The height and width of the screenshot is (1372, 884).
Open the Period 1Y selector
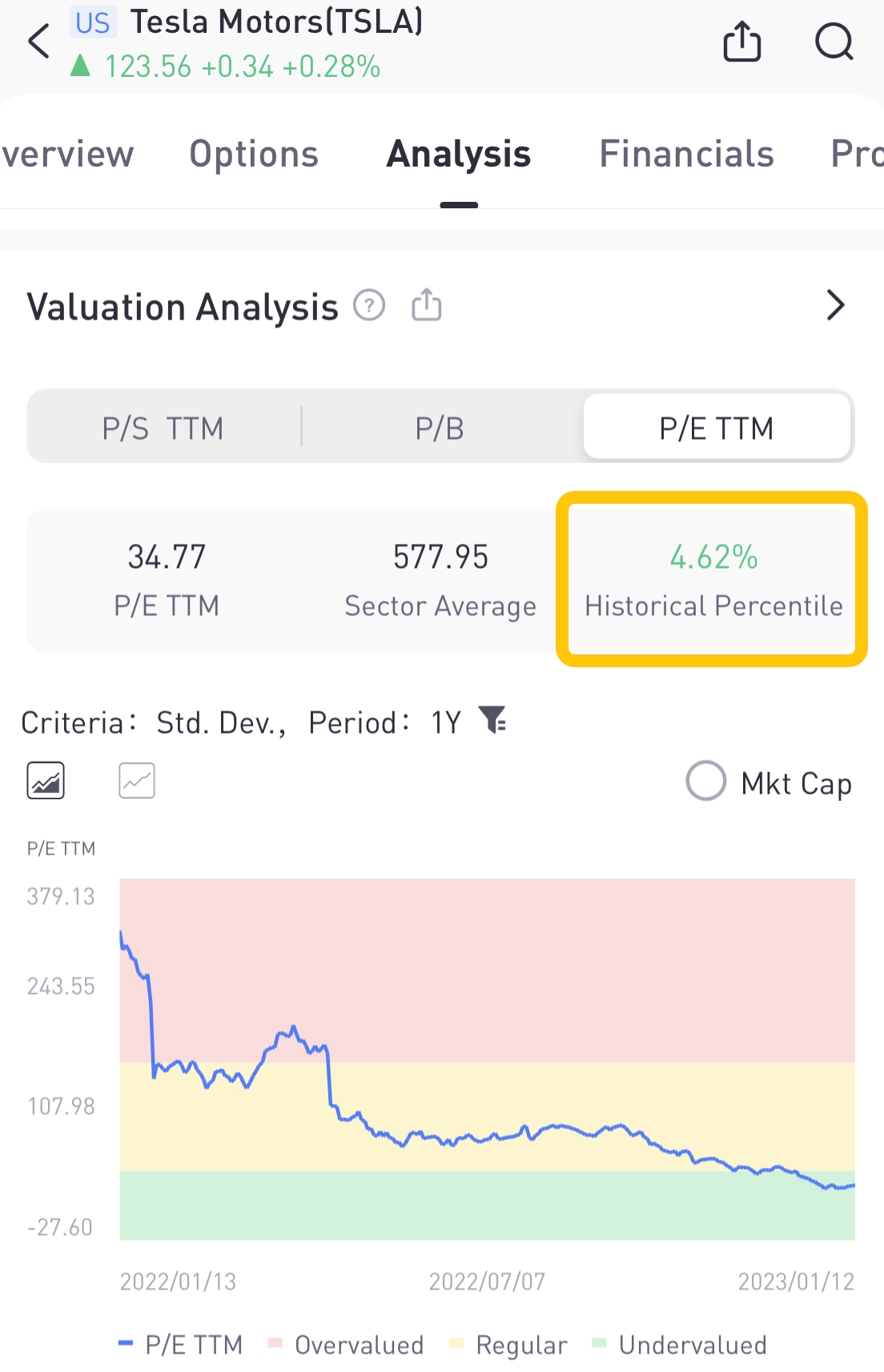click(x=446, y=722)
